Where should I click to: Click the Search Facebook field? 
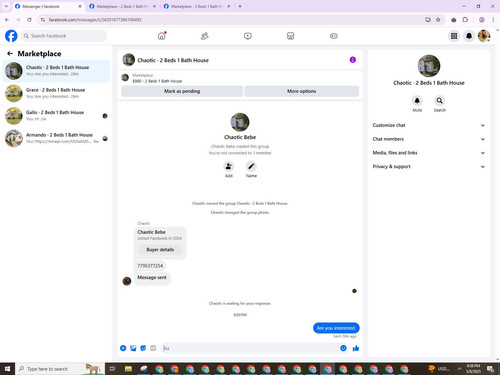(64, 36)
